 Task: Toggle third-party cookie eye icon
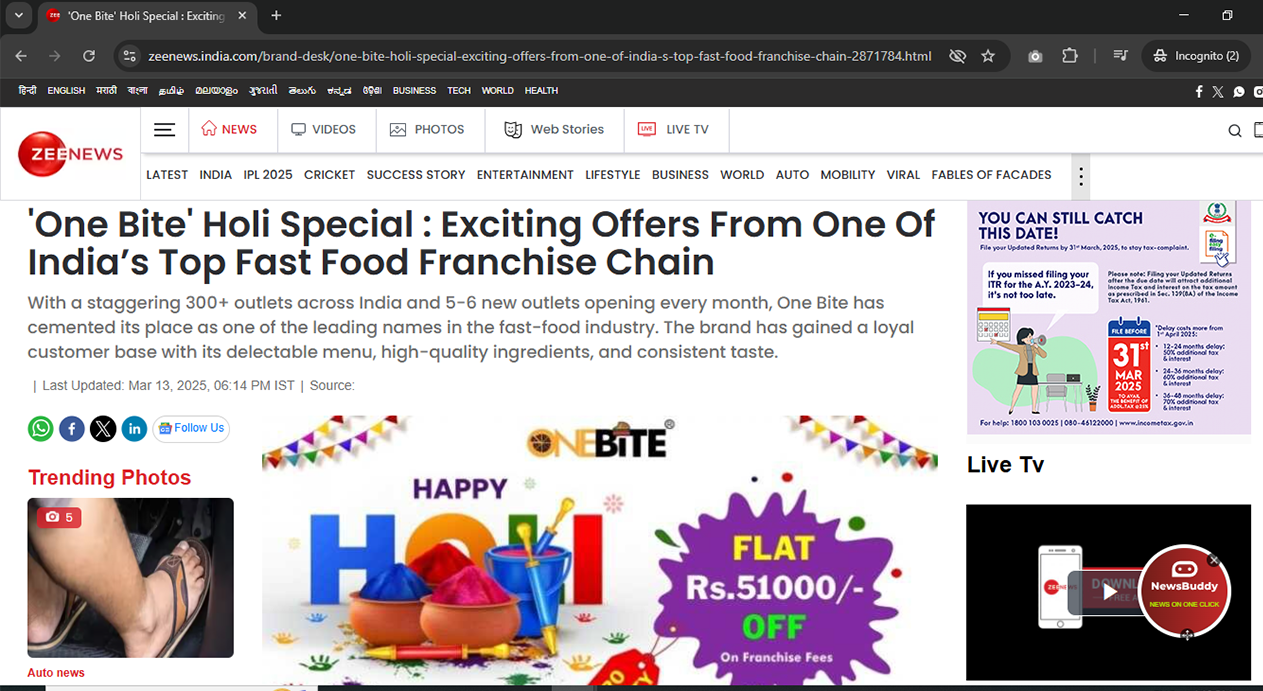(x=957, y=56)
